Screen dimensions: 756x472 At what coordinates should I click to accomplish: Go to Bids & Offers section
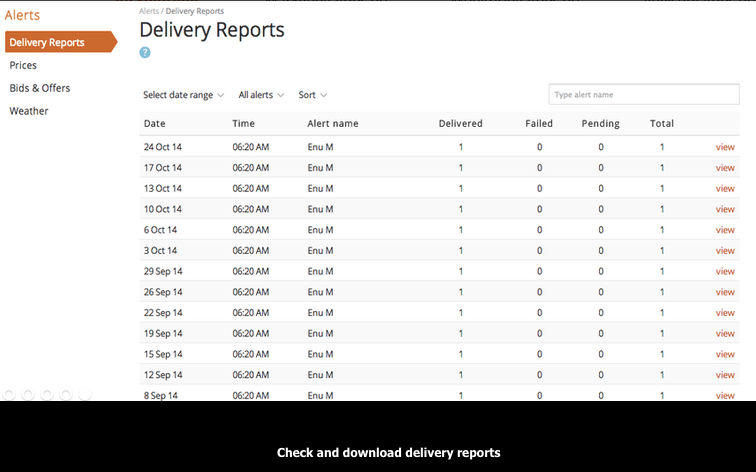click(x=40, y=88)
